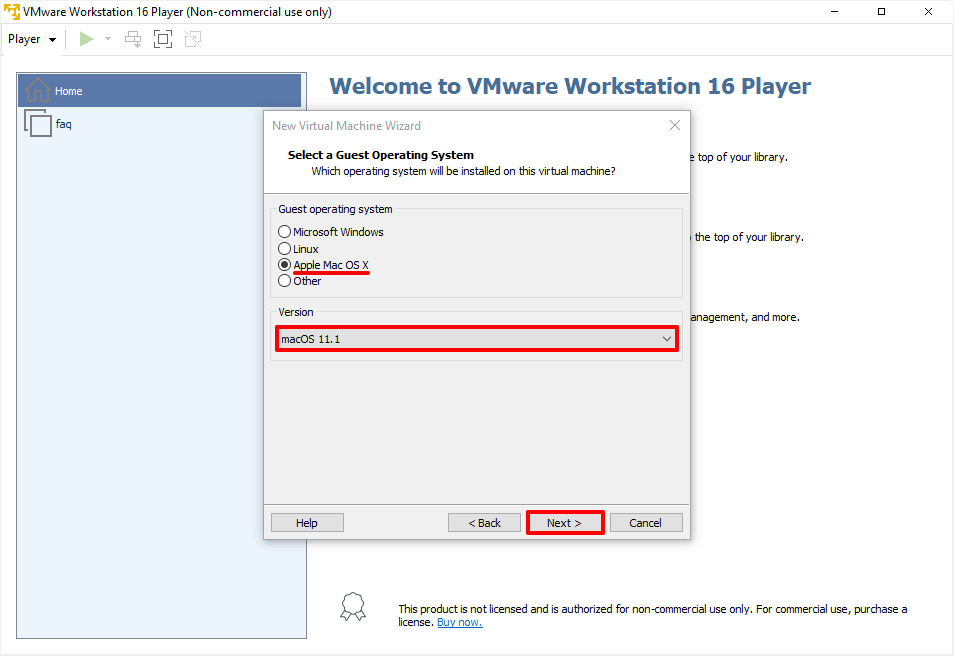Close the New Virtual Machine Wizard dialog
The image size is (954, 656).
tap(674, 126)
